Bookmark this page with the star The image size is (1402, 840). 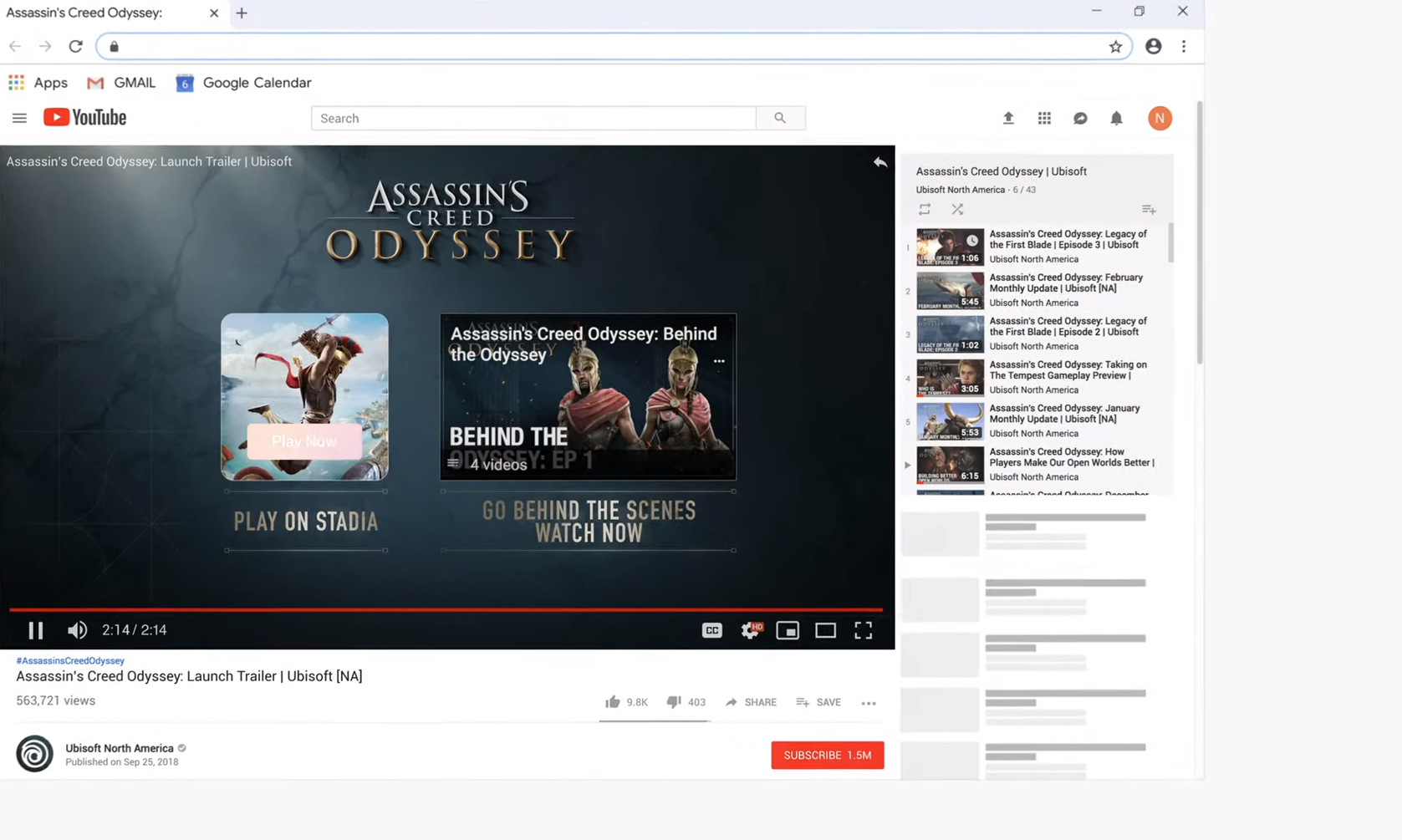pyautogui.click(x=1115, y=47)
